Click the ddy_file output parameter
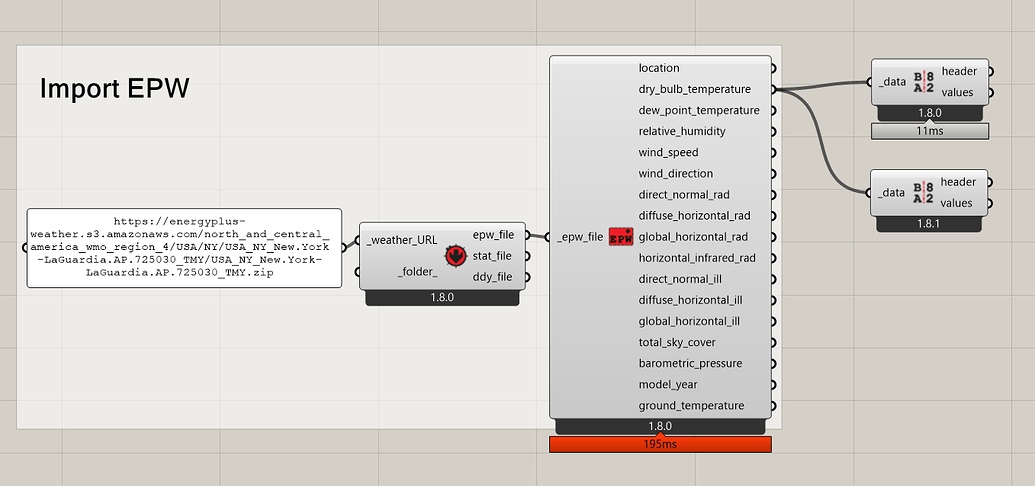The height and width of the screenshot is (486, 1035). point(492,277)
